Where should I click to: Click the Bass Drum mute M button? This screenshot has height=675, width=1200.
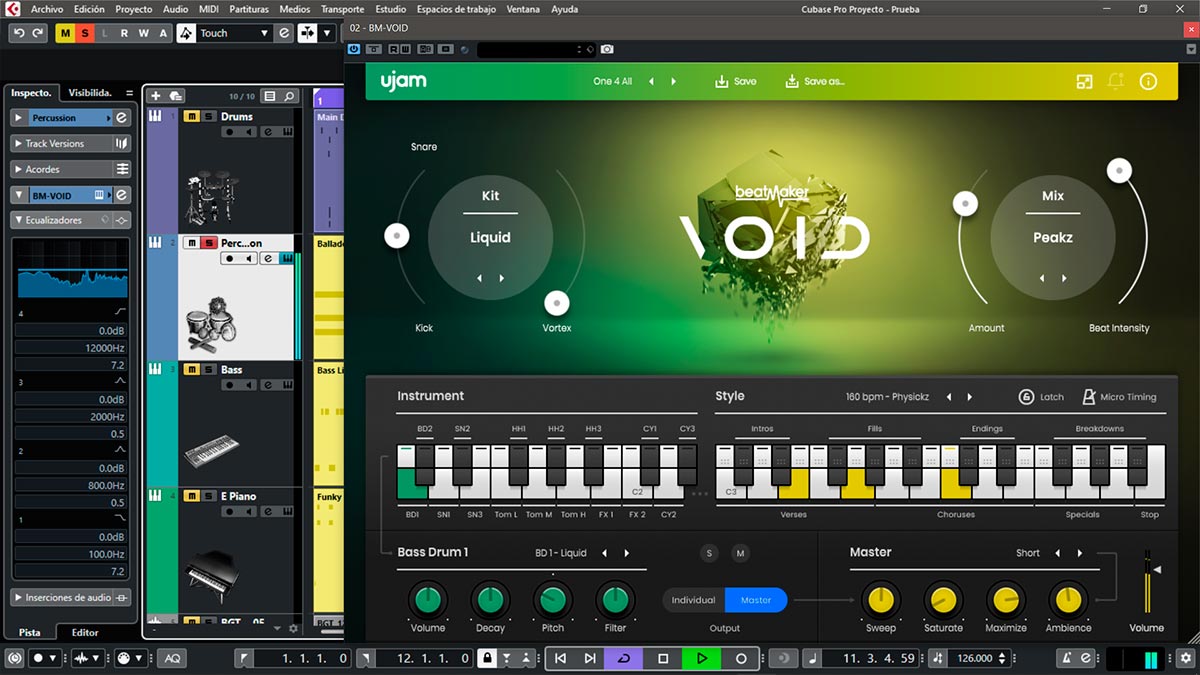[x=740, y=553]
